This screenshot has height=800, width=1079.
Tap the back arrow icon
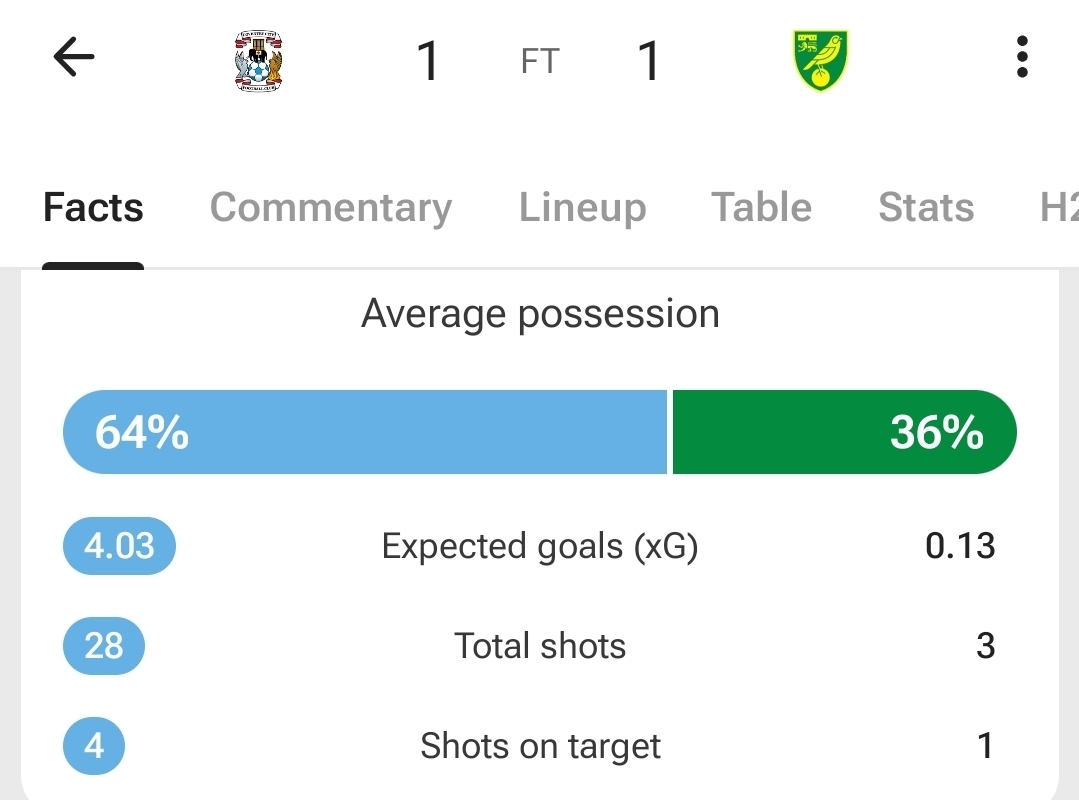click(73, 58)
